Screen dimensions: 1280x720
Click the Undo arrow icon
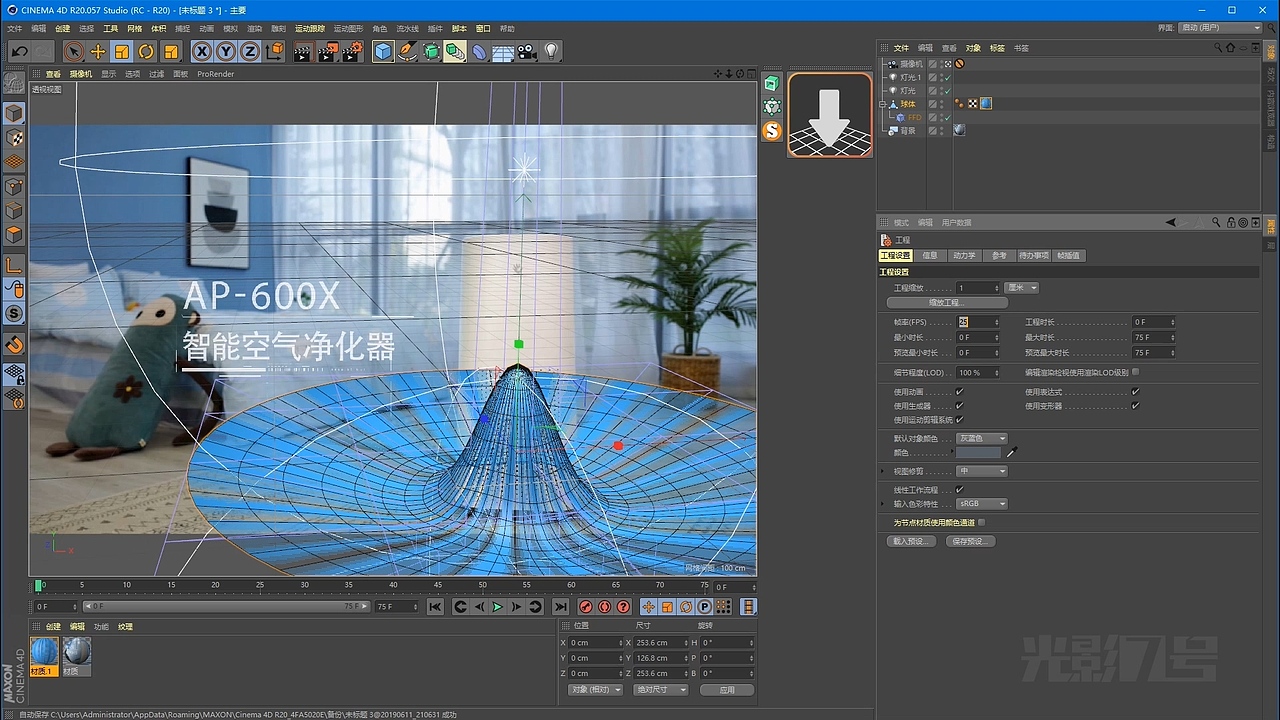click(x=19, y=51)
